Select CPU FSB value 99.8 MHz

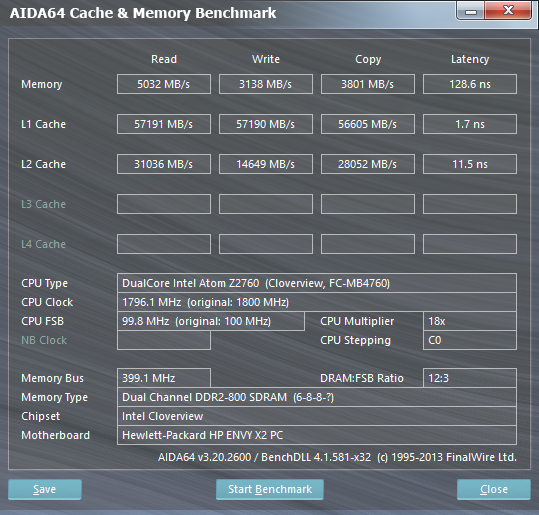point(211,321)
